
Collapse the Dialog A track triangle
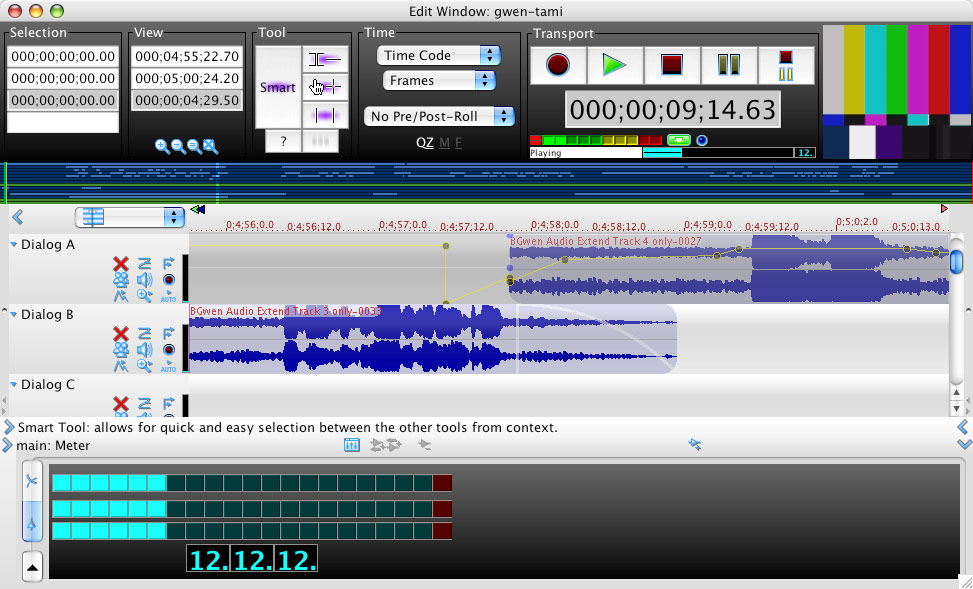pyautogui.click(x=14, y=245)
